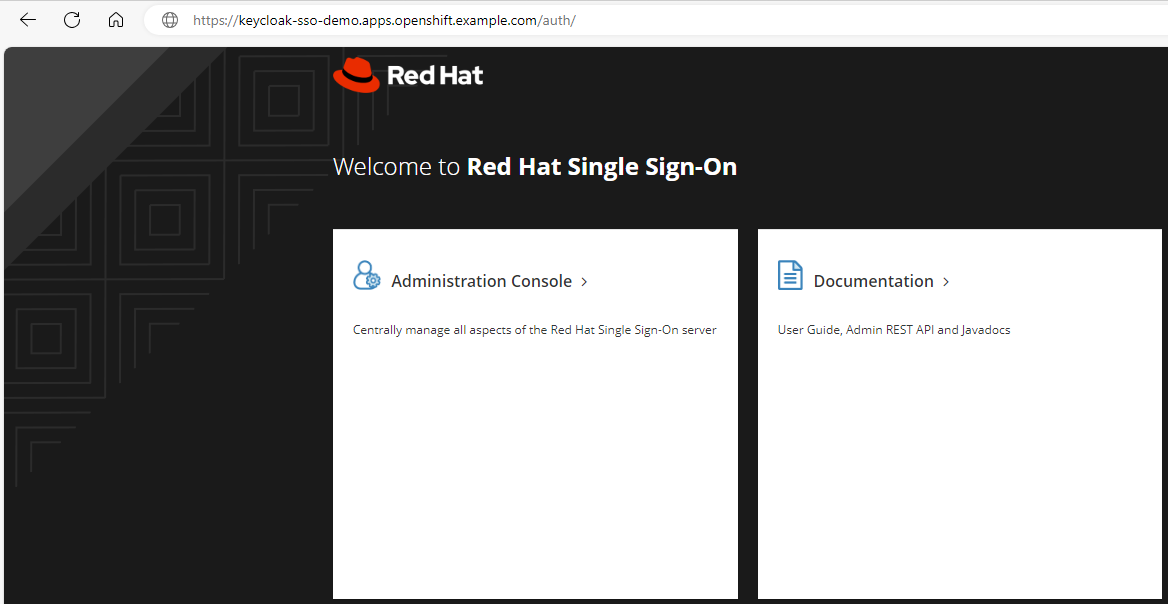The width and height of the screenshot is (1168, 604).
Task: Open the Administration Console link
Action: point(481,282)
